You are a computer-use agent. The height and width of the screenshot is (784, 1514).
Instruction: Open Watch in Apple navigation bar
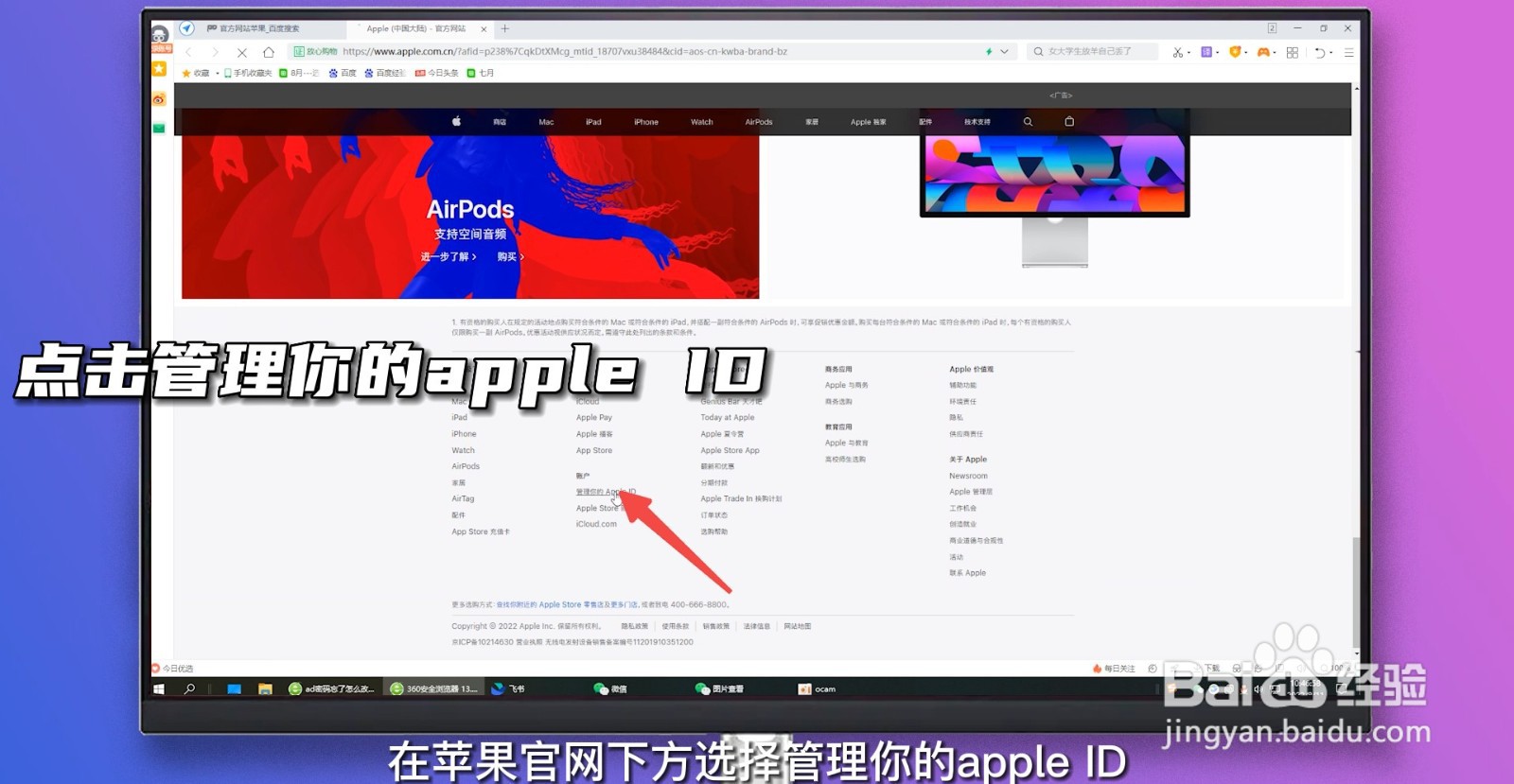coord(702,122)
